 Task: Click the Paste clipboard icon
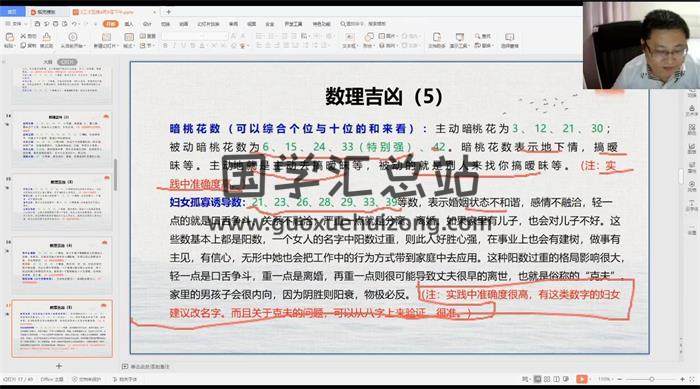point(9,38)
